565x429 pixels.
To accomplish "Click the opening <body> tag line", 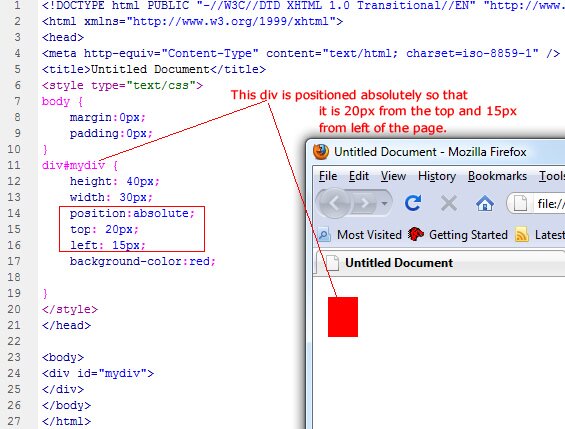I will (63, 357).
